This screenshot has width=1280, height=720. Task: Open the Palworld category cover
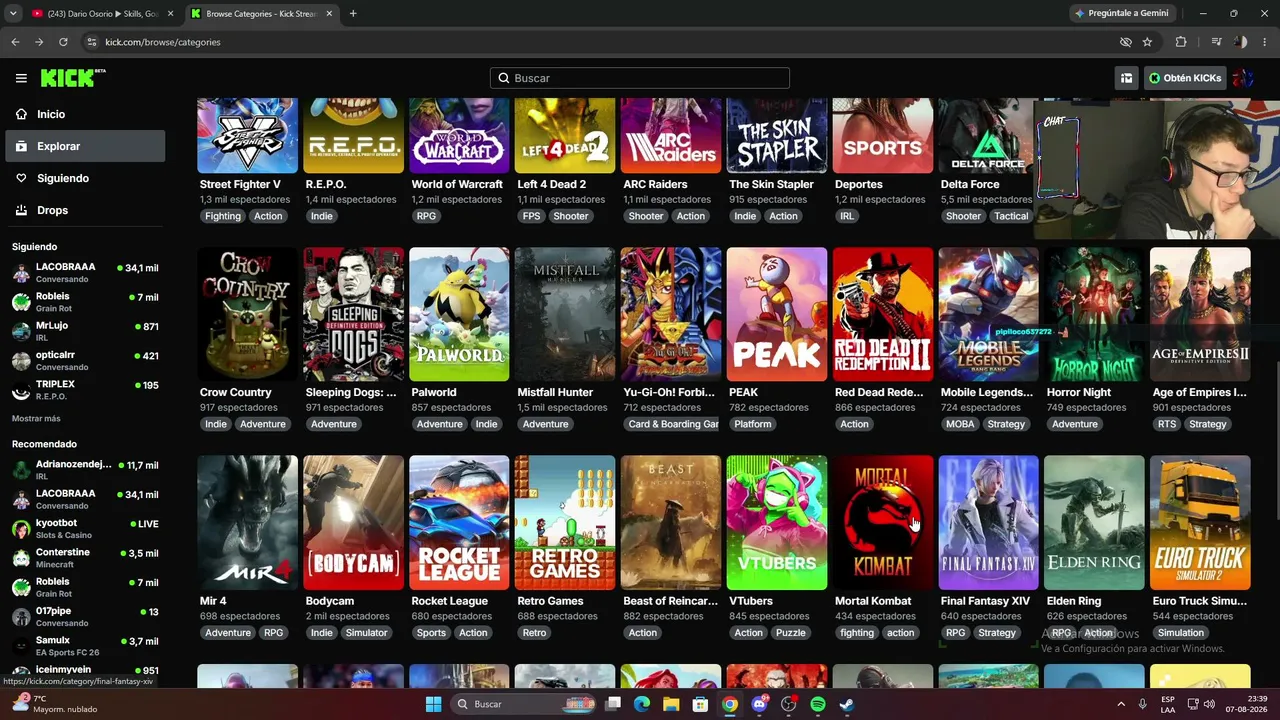tap(459, 314)
